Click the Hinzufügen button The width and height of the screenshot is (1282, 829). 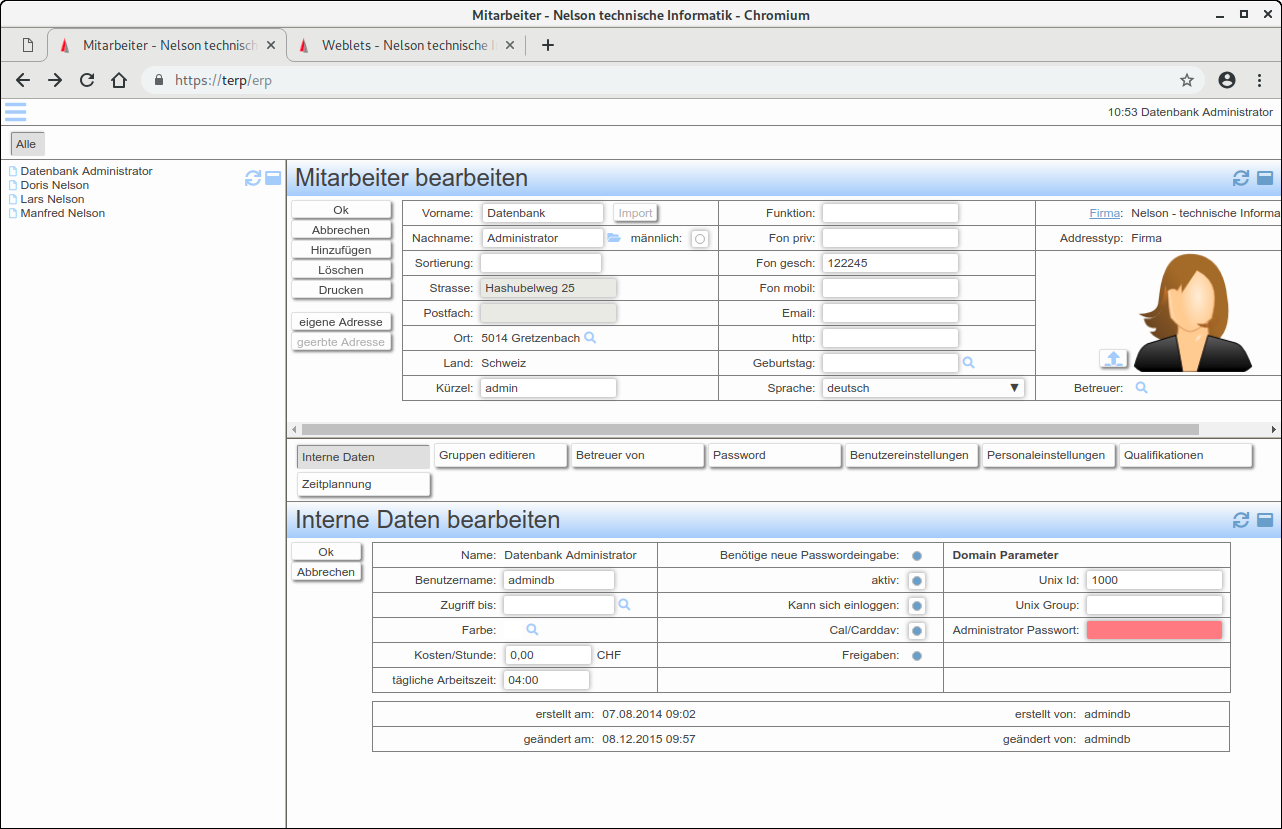pos(341,250)
